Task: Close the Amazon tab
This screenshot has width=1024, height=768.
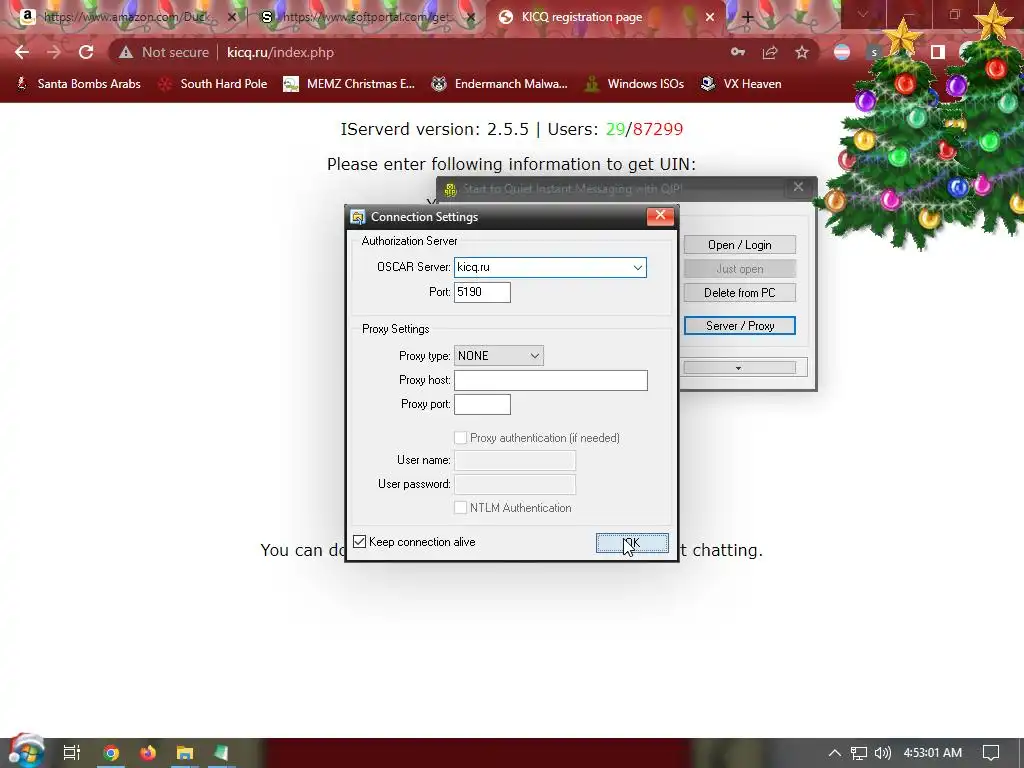Action: [231, 18]
